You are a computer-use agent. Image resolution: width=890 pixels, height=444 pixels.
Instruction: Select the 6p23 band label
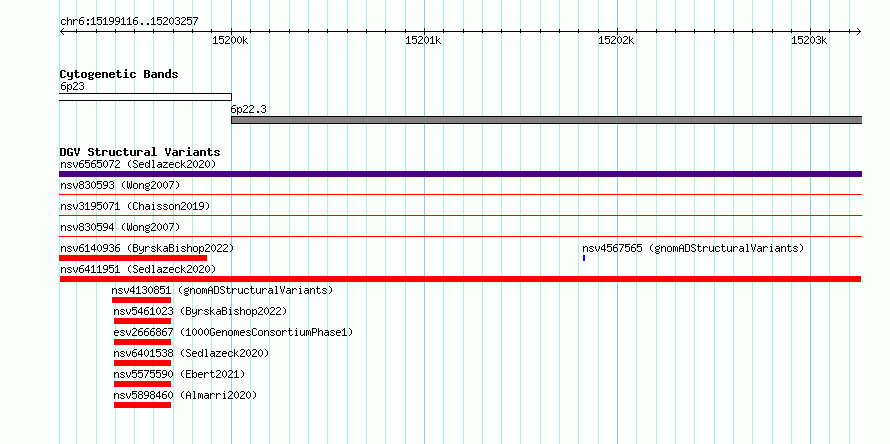(x=72, y=87)
